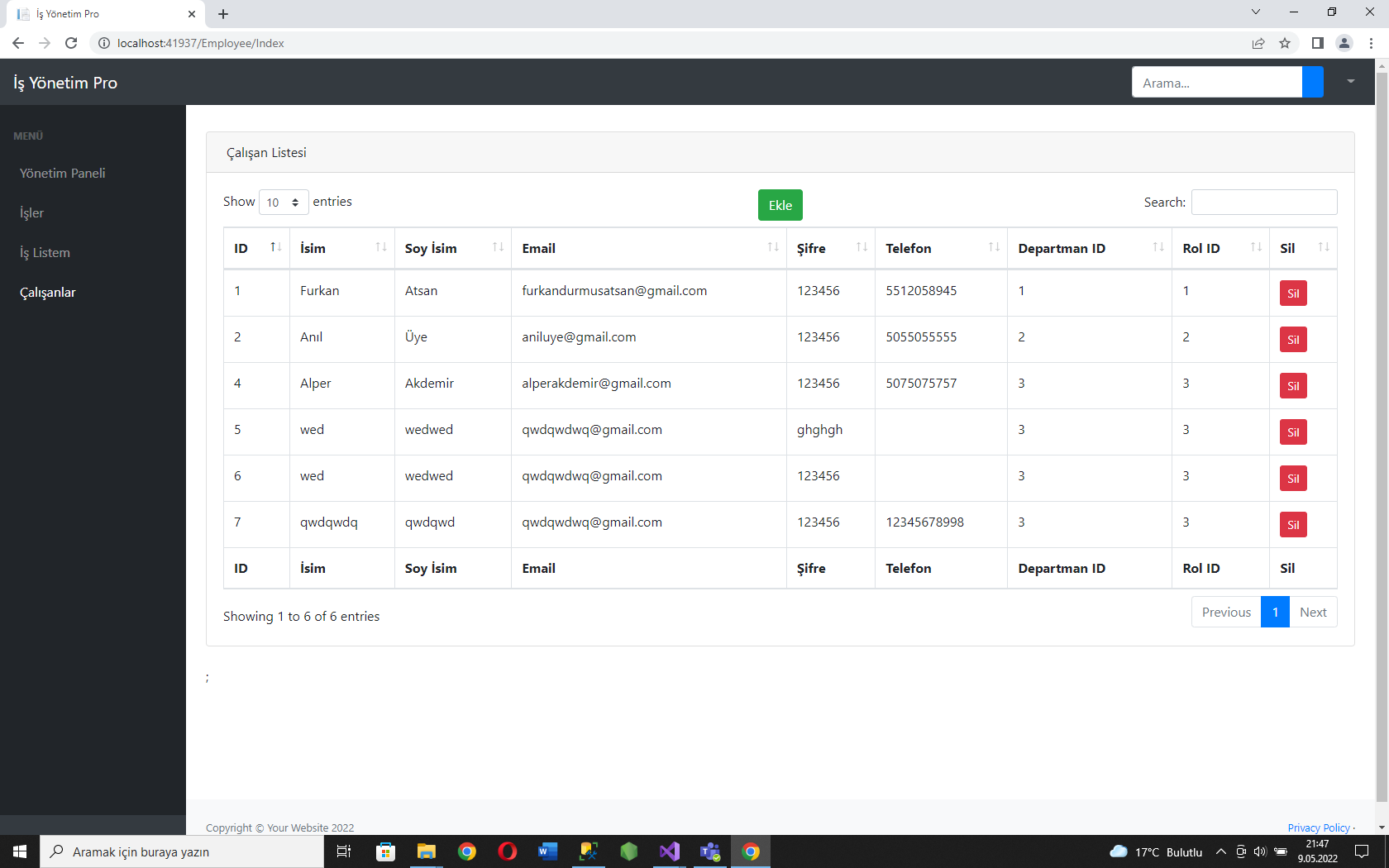
Task: Open a new browser tab
Action: pos(223,13)
